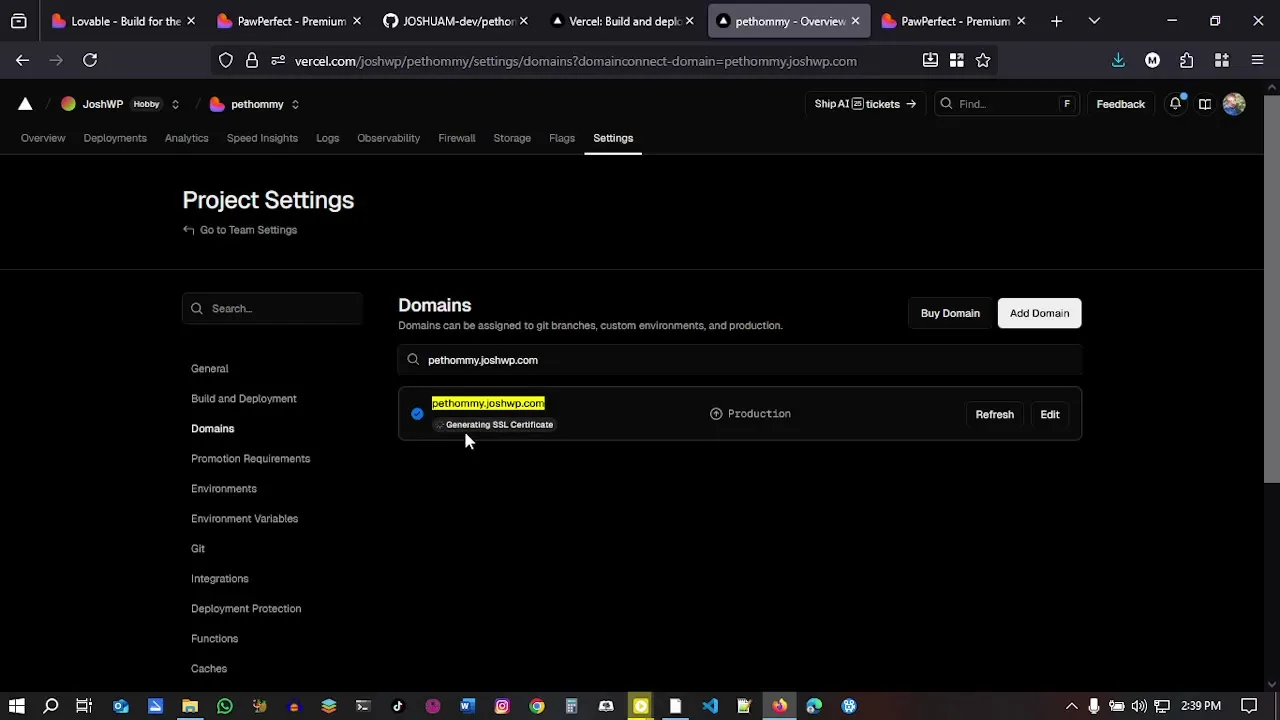Click the tracking protection shield icon
The width and height of the screenshot is (1280, 720).
click(226, 61)
